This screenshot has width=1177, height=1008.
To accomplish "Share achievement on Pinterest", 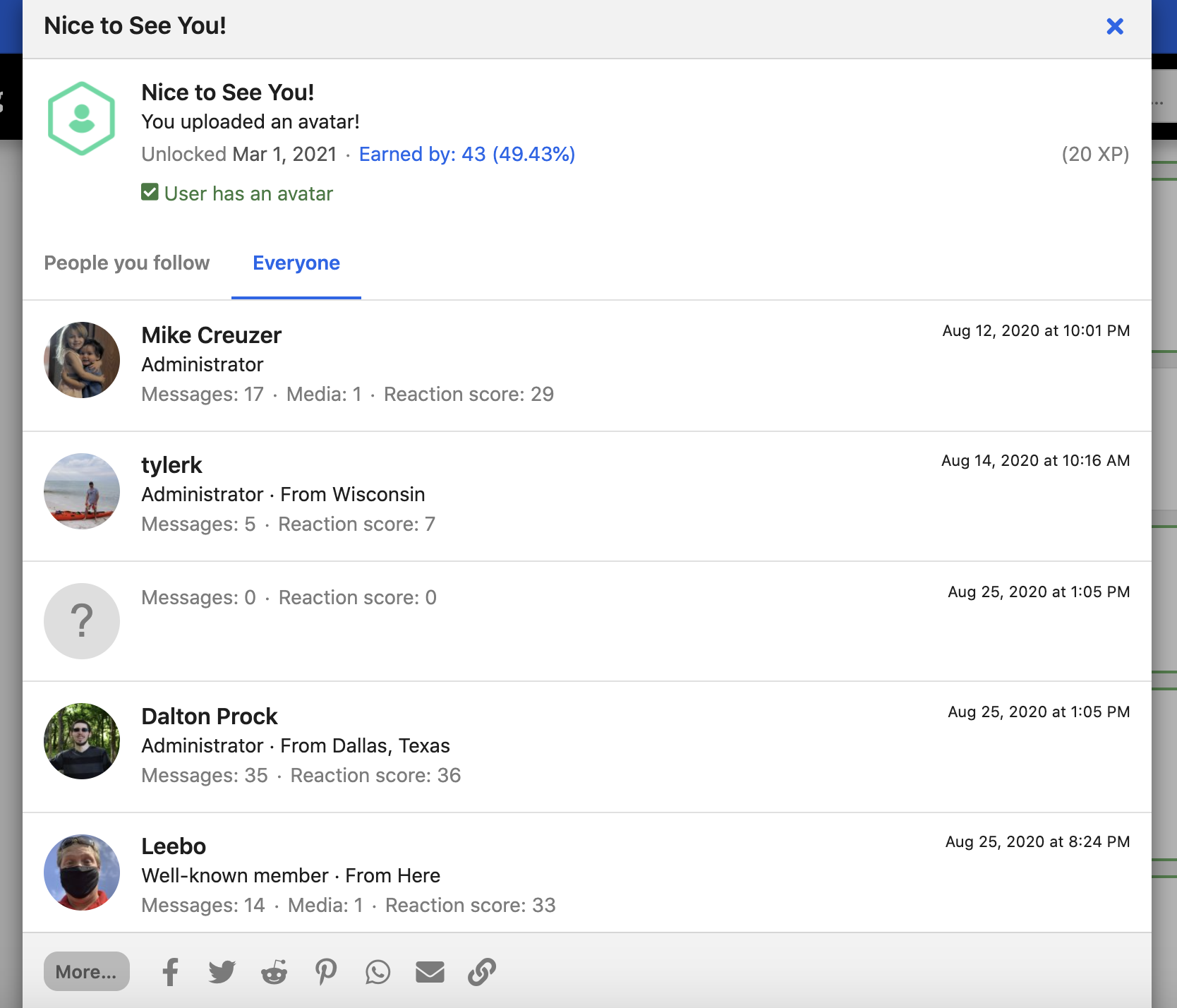I will click(325, 972).
